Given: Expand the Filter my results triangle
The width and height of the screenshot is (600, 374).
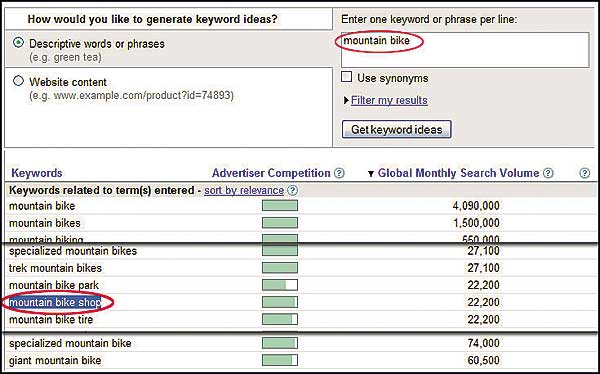Looking at the screenshot, I should point(346,100).
